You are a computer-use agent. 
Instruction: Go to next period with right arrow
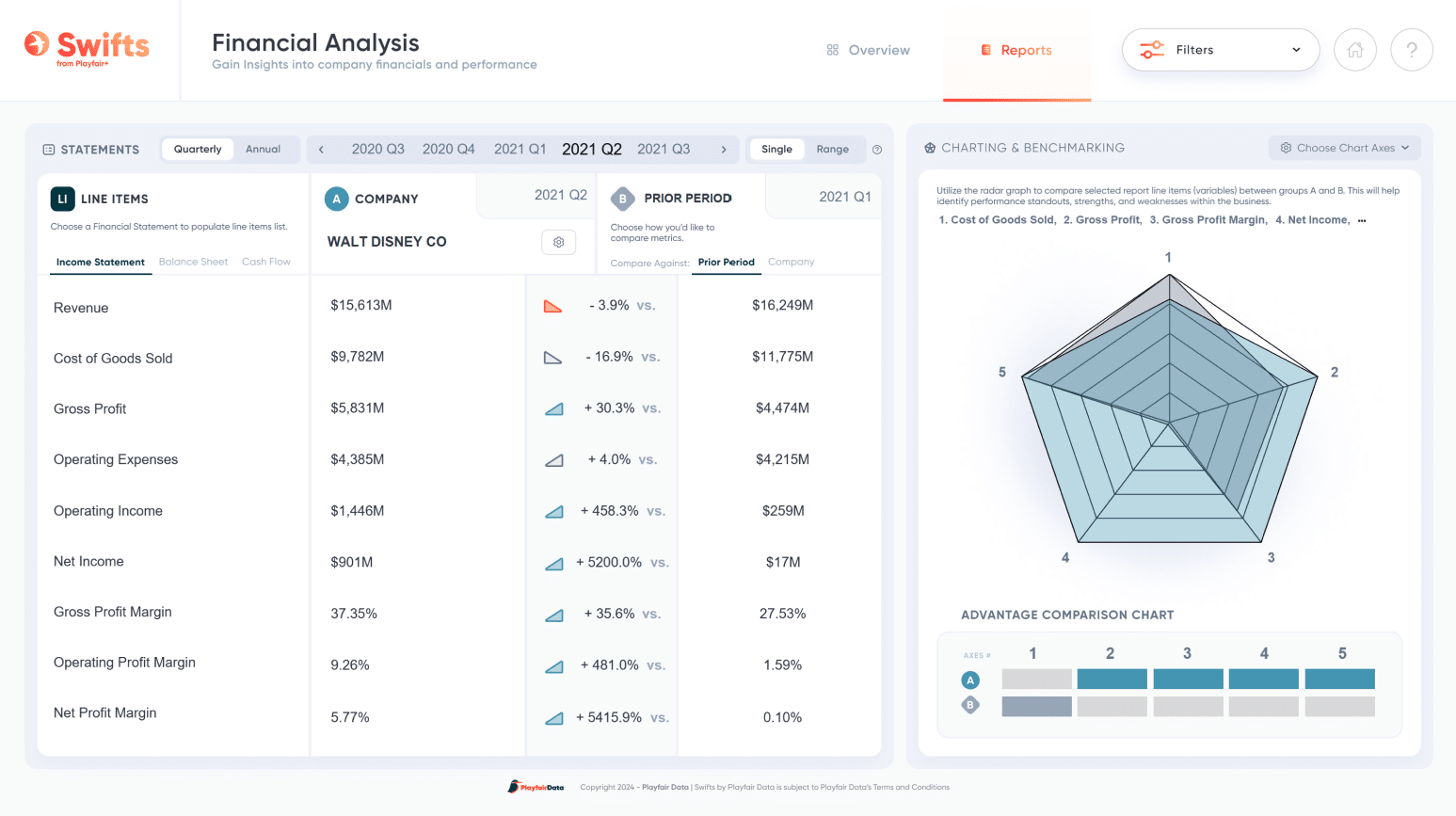pos(724,150)
